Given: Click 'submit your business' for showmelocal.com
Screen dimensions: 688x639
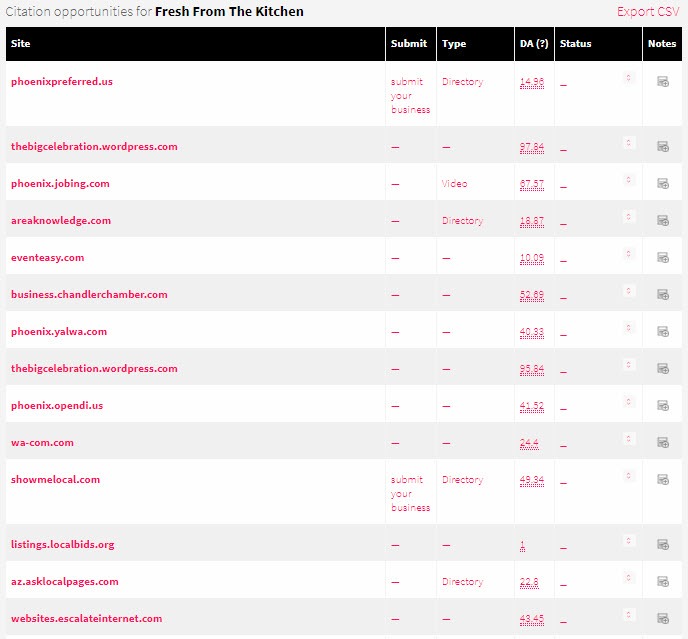Looking at the screenshot, I should pos(410,494).
